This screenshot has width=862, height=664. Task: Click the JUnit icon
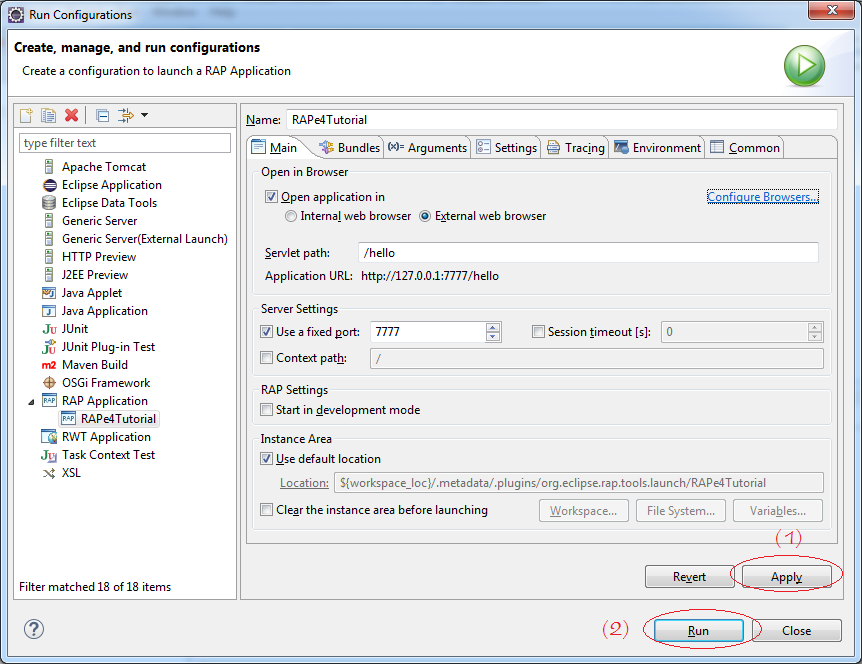click(49, 329)
